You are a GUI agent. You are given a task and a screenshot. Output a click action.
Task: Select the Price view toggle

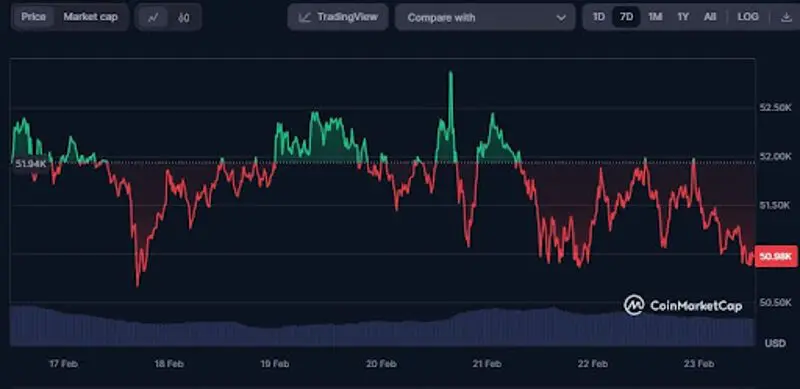[33, 17]
